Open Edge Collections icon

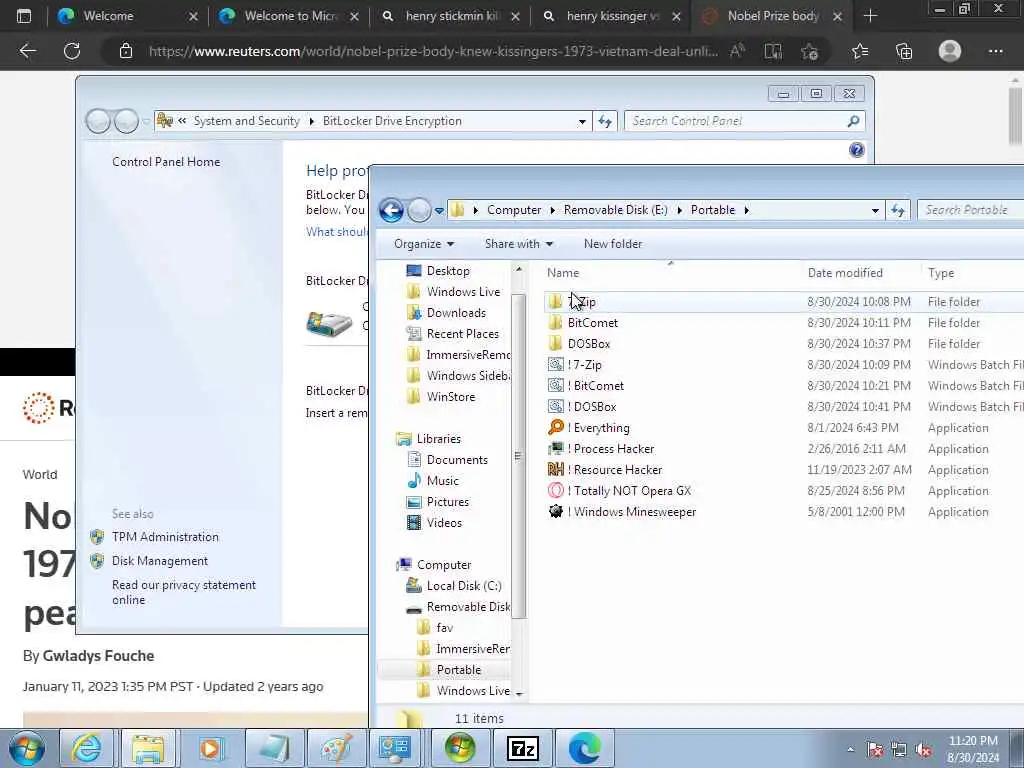tap(904, 51)
